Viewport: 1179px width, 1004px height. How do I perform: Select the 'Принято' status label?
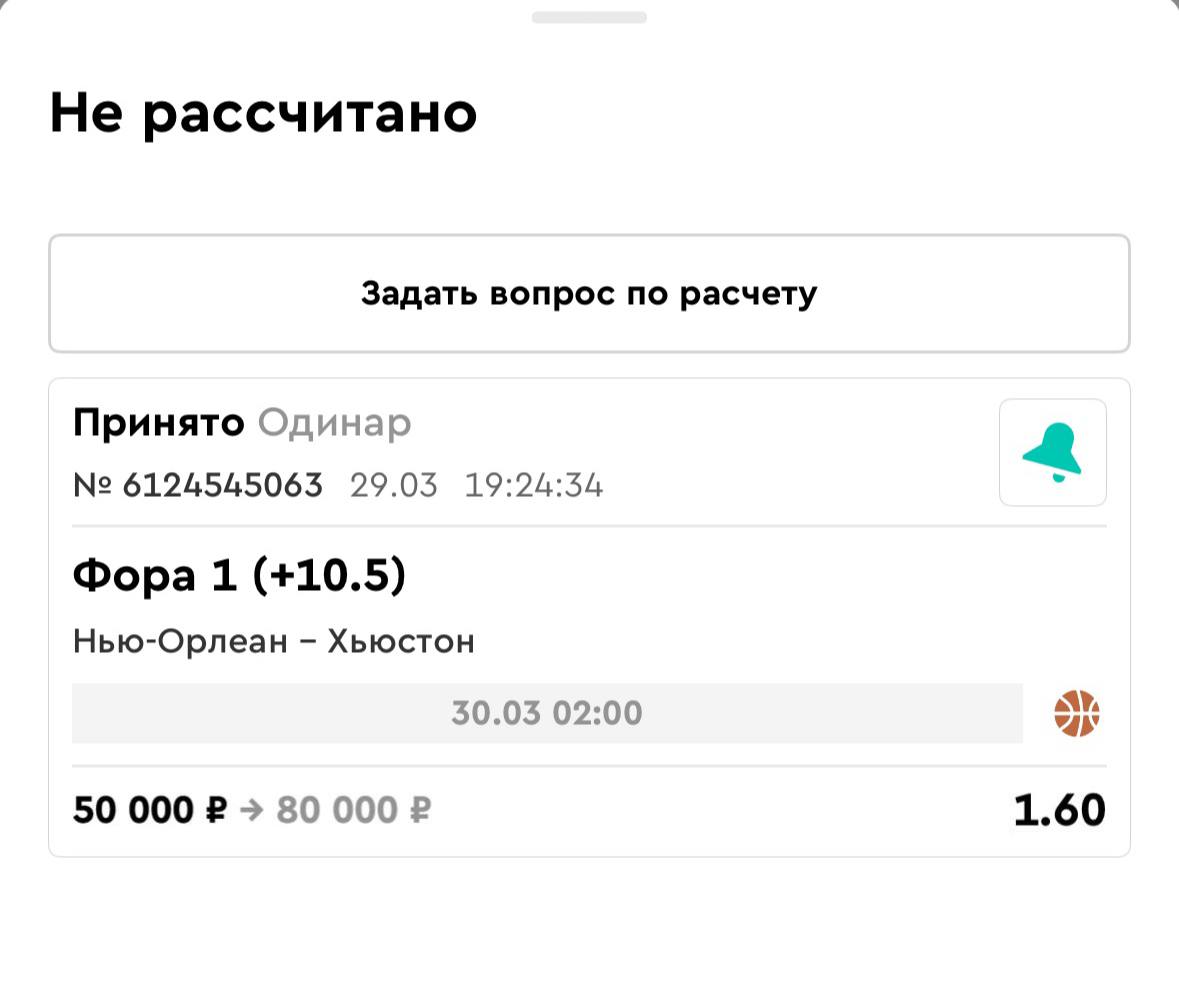click(x=158, y=423)
